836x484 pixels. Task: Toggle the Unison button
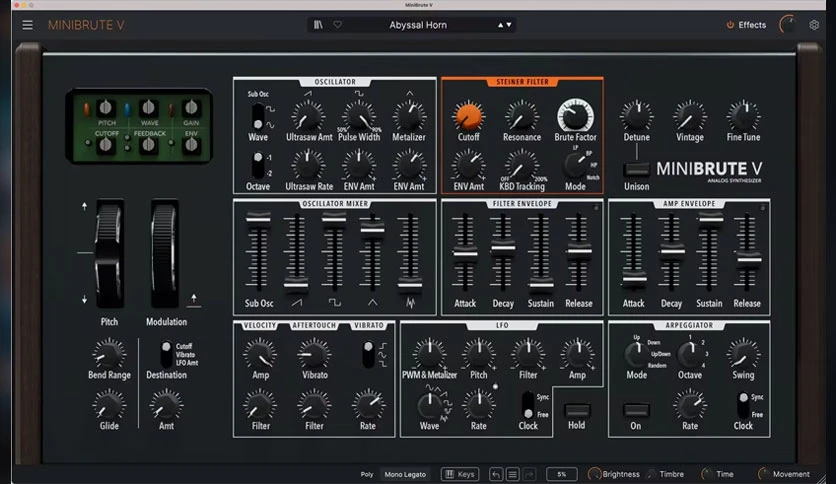click(637, 170)
